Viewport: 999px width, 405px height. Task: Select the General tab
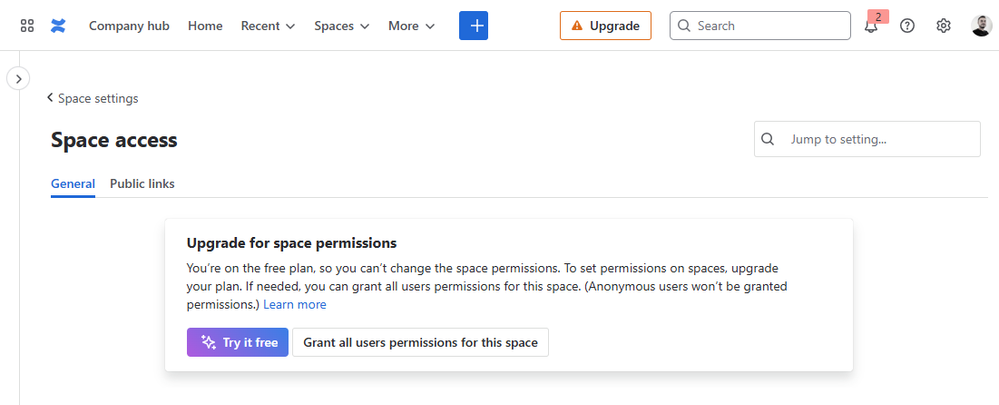click(73, 184)
